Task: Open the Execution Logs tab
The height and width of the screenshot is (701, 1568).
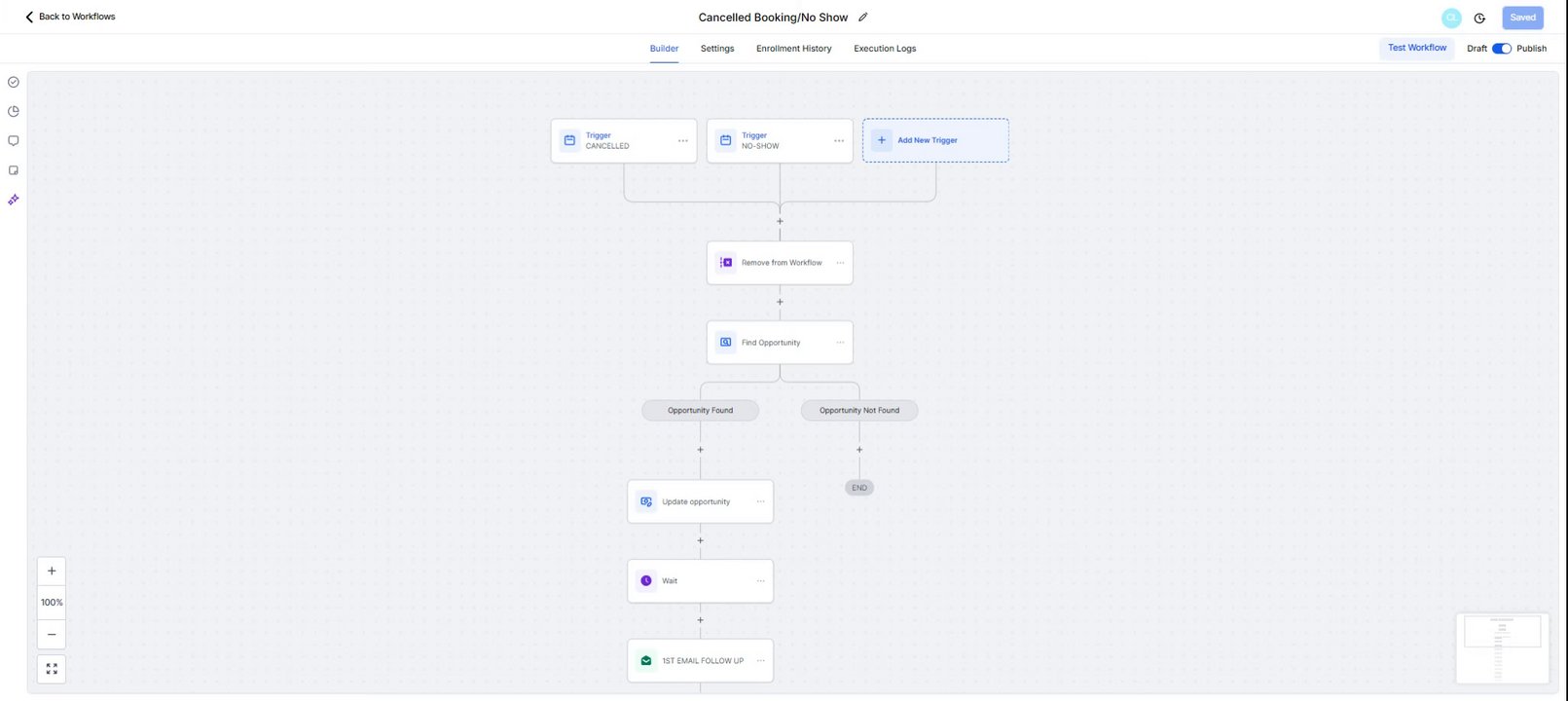Action: click(885, 49)
